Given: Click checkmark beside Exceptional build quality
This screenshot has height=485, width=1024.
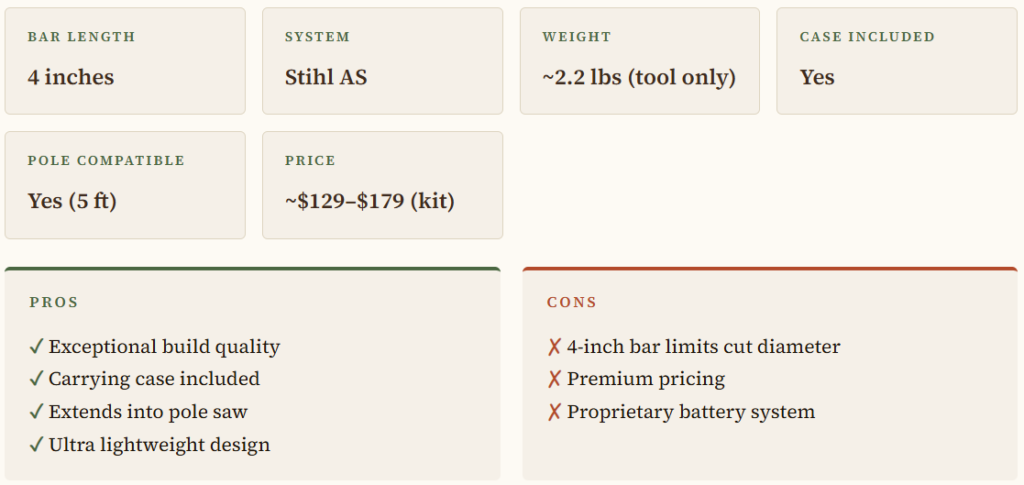Looking at the screenshot, I should [36, 347].
